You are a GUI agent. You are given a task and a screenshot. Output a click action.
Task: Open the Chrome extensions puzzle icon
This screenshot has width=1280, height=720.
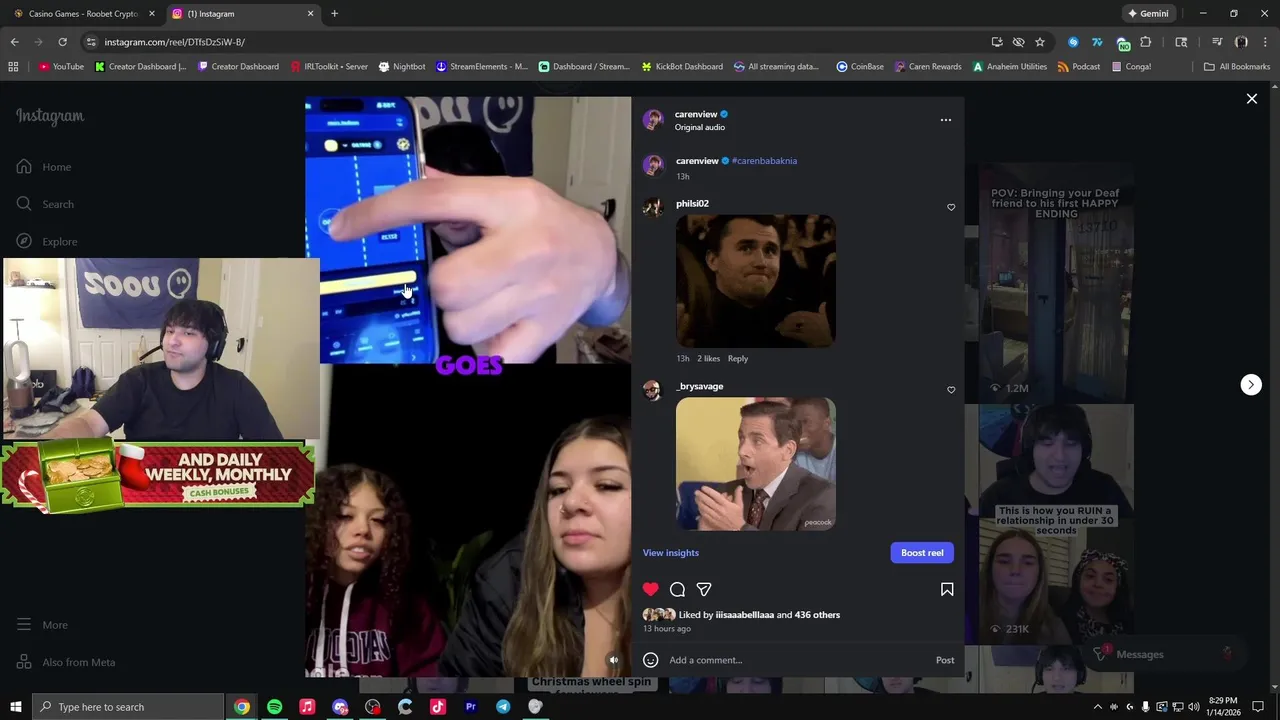pos(1146,42)
